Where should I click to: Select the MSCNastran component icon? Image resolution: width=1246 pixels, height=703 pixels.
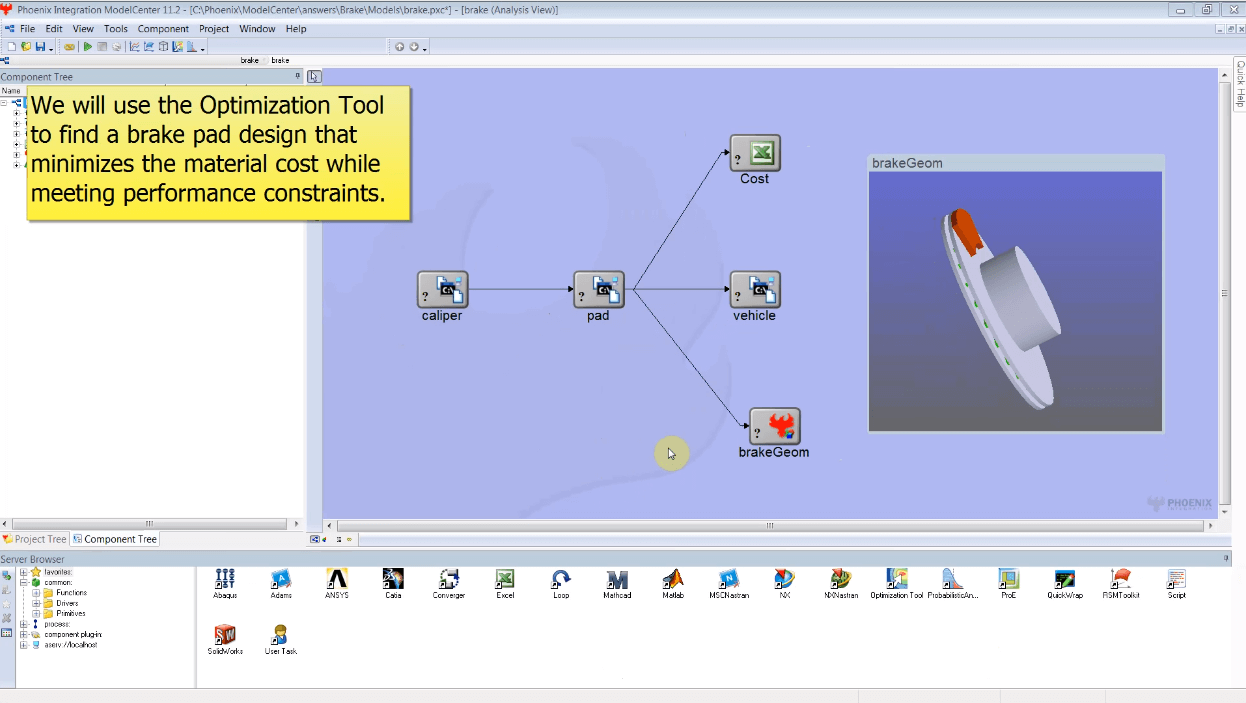pyautogui.click(x=729, y=579)
